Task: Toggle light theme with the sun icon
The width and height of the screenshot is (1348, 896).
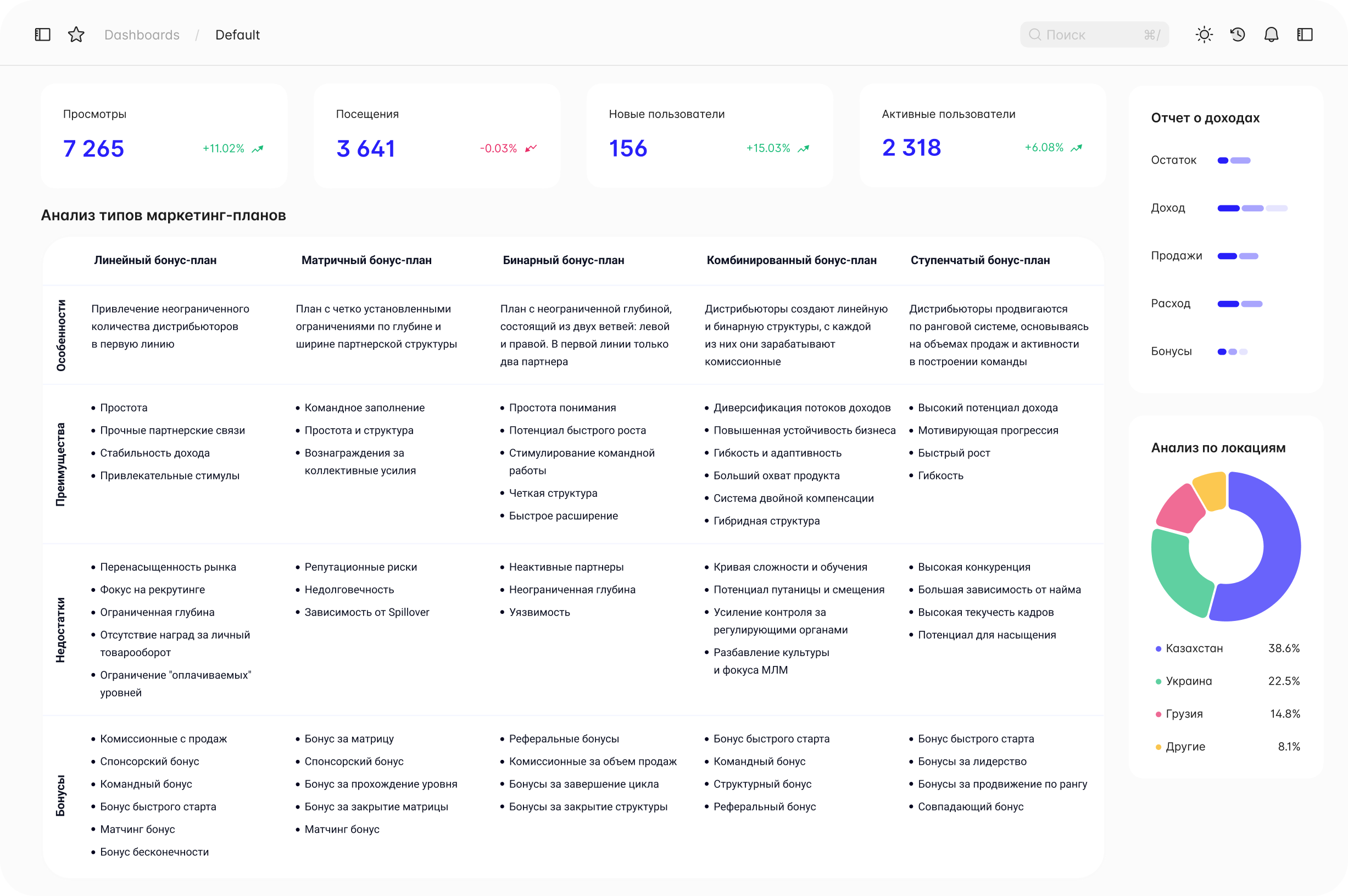Action: [x=1204, y=34]
